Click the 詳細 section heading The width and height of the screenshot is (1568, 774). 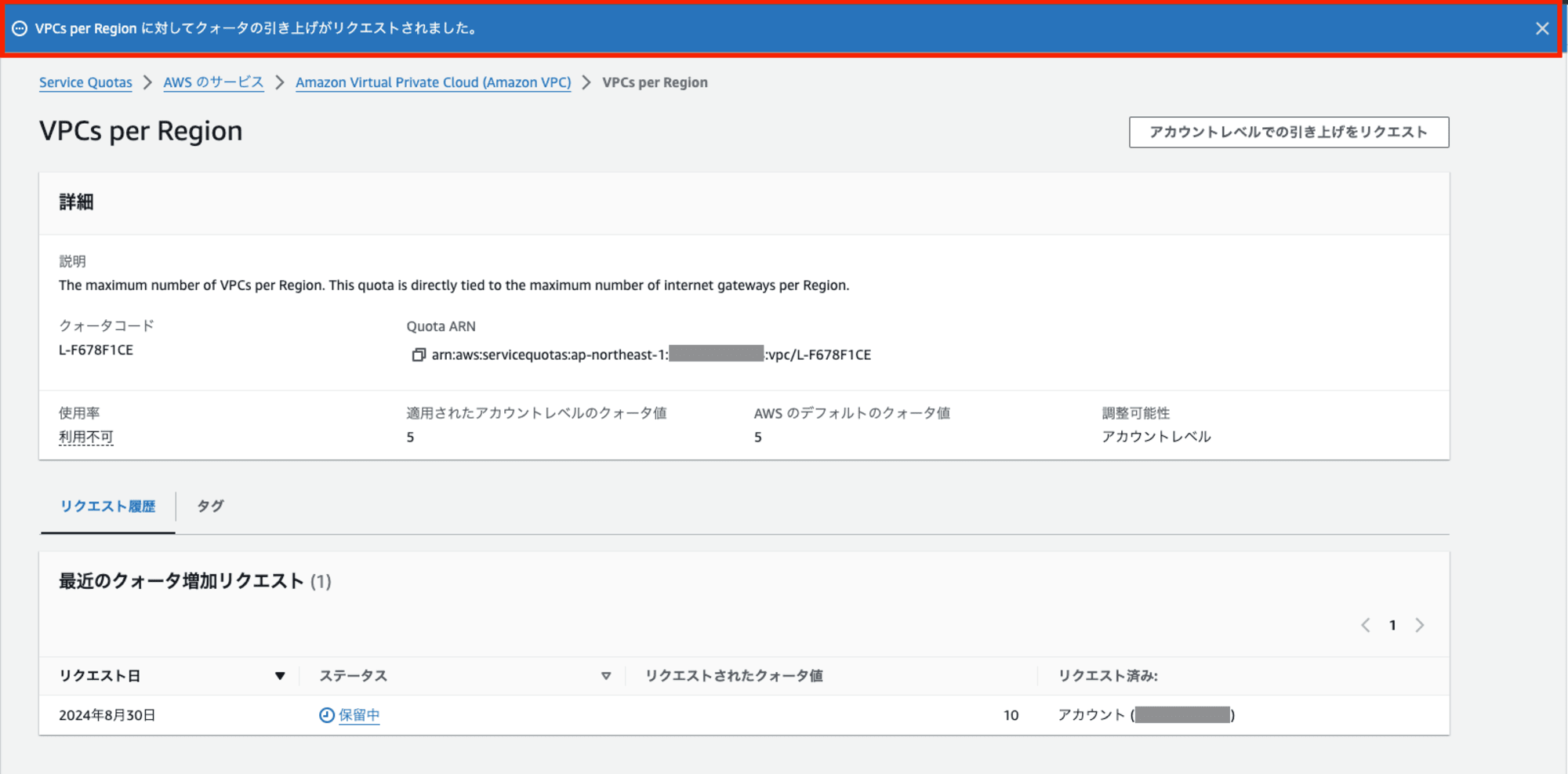76,202
